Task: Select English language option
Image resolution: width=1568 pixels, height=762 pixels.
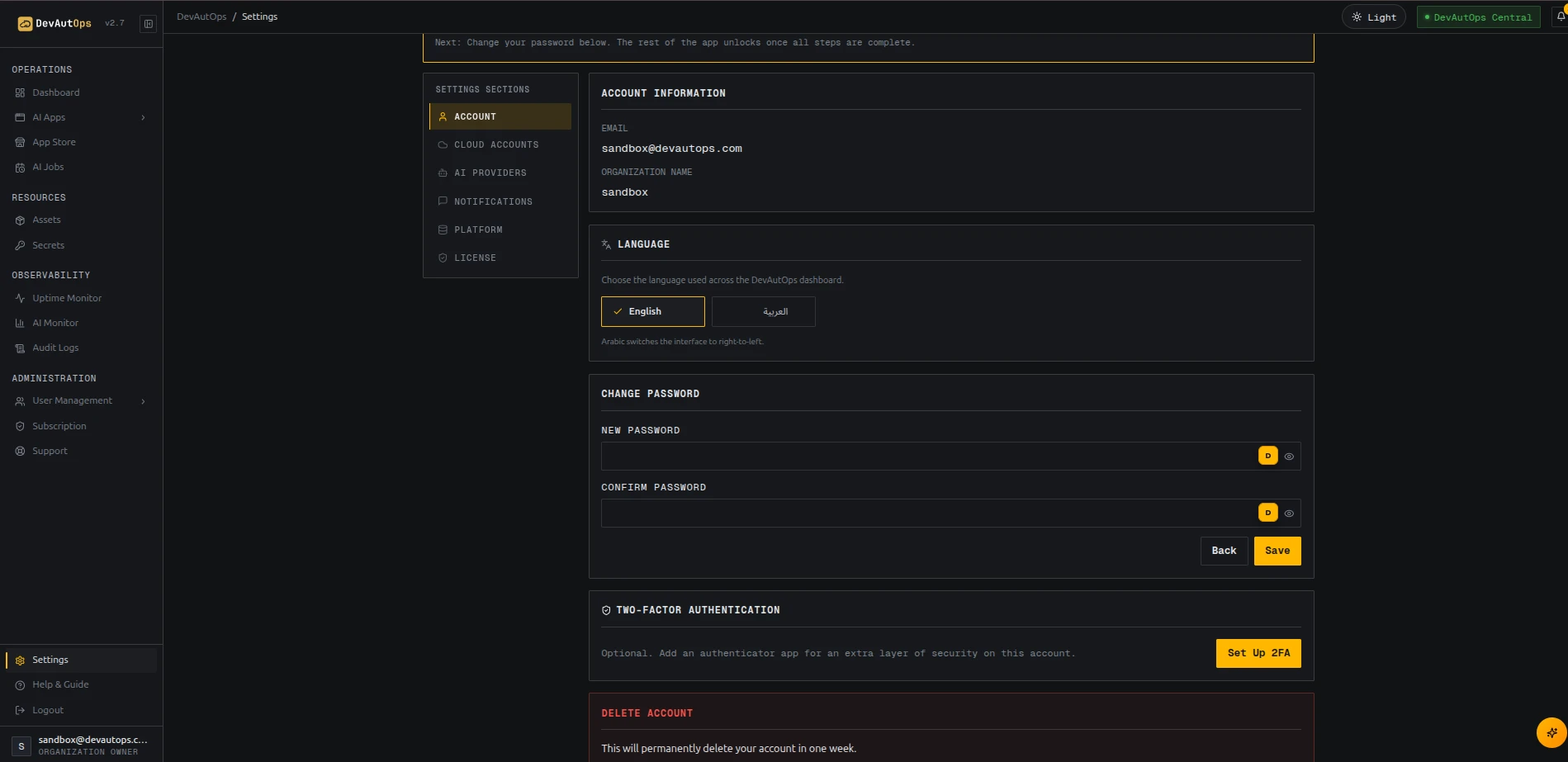Action: [653, 311]
